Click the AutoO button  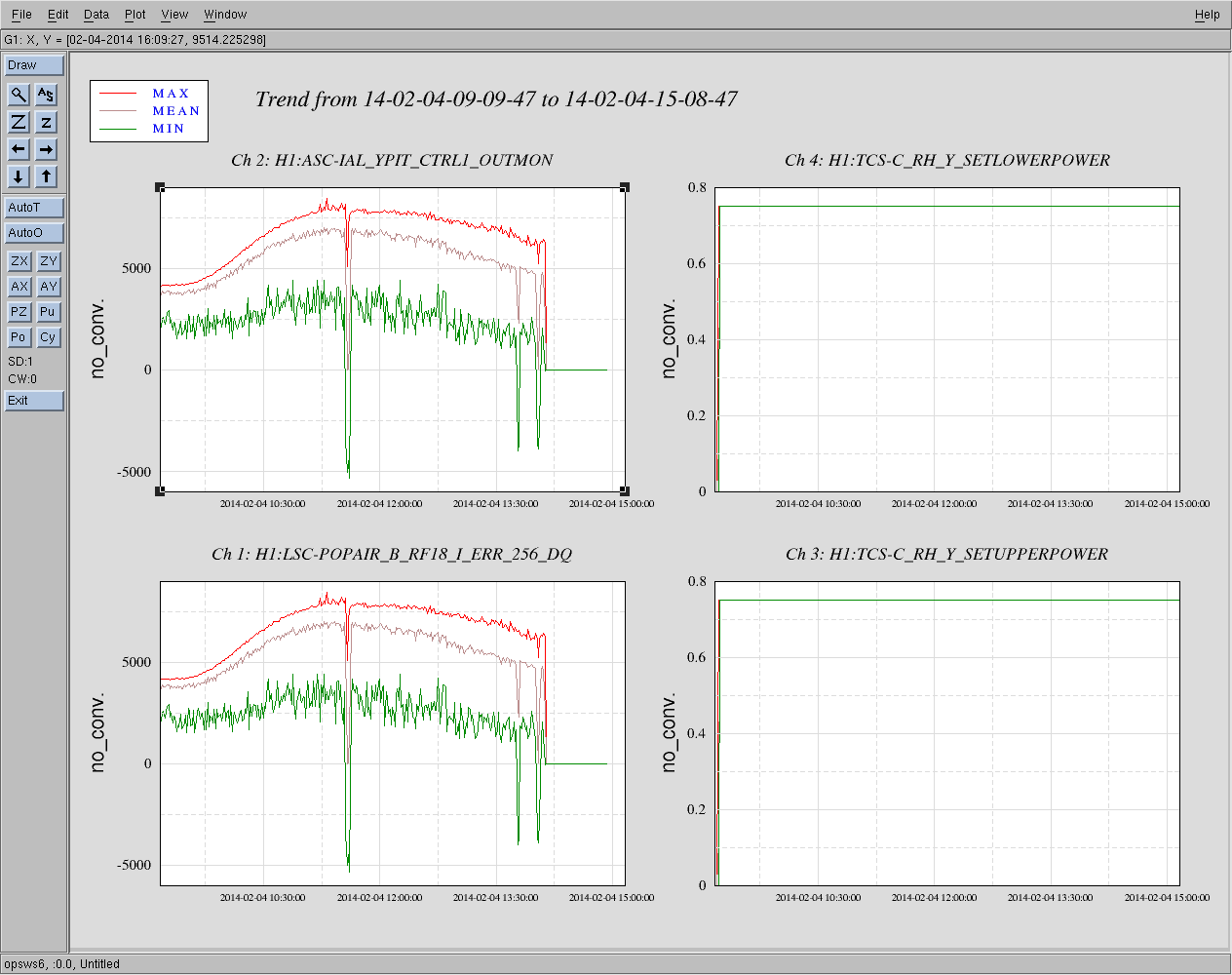click(x=34, y=233)
